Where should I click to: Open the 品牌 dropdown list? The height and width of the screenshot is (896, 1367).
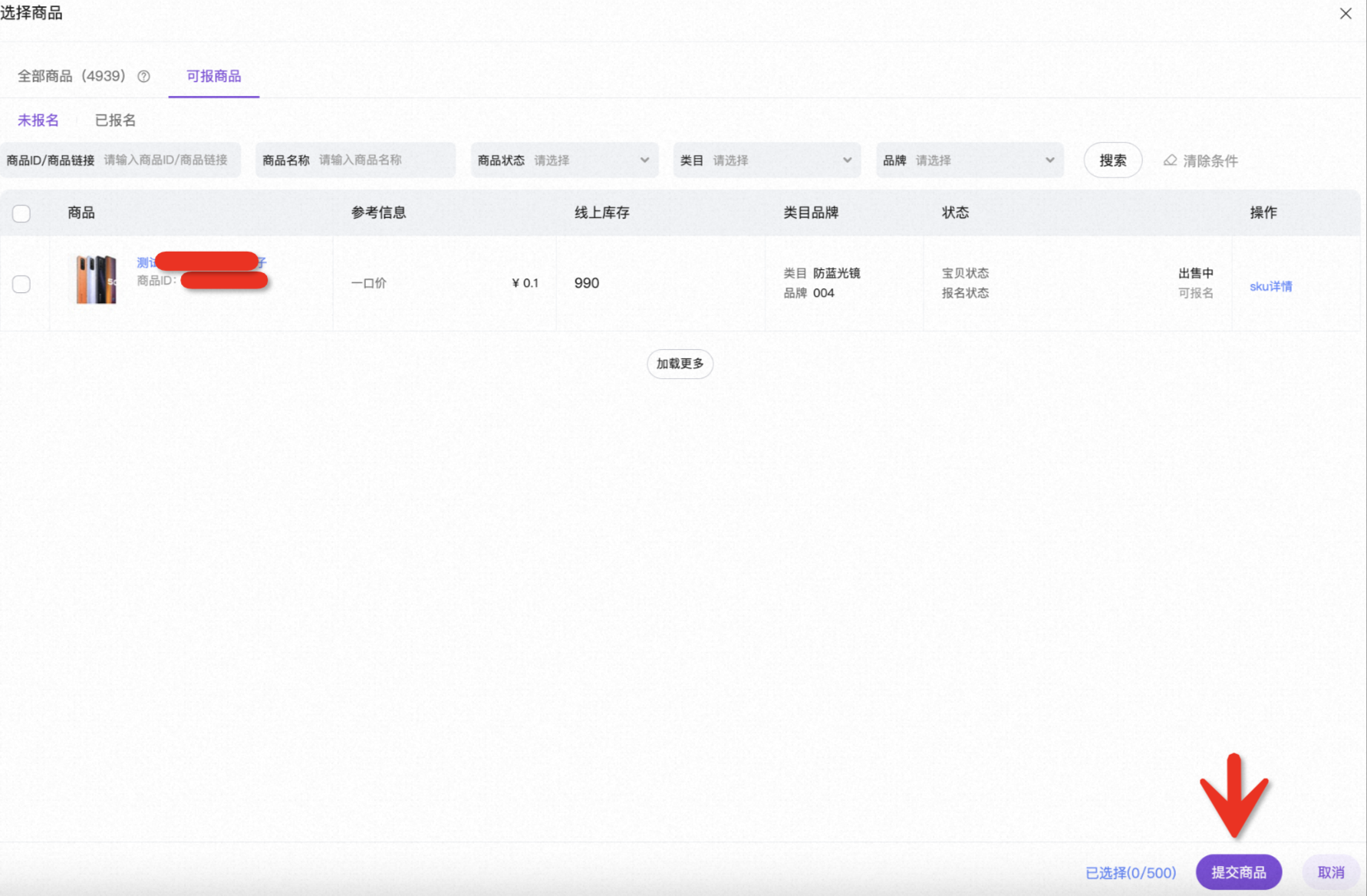(x=970, y=160)
